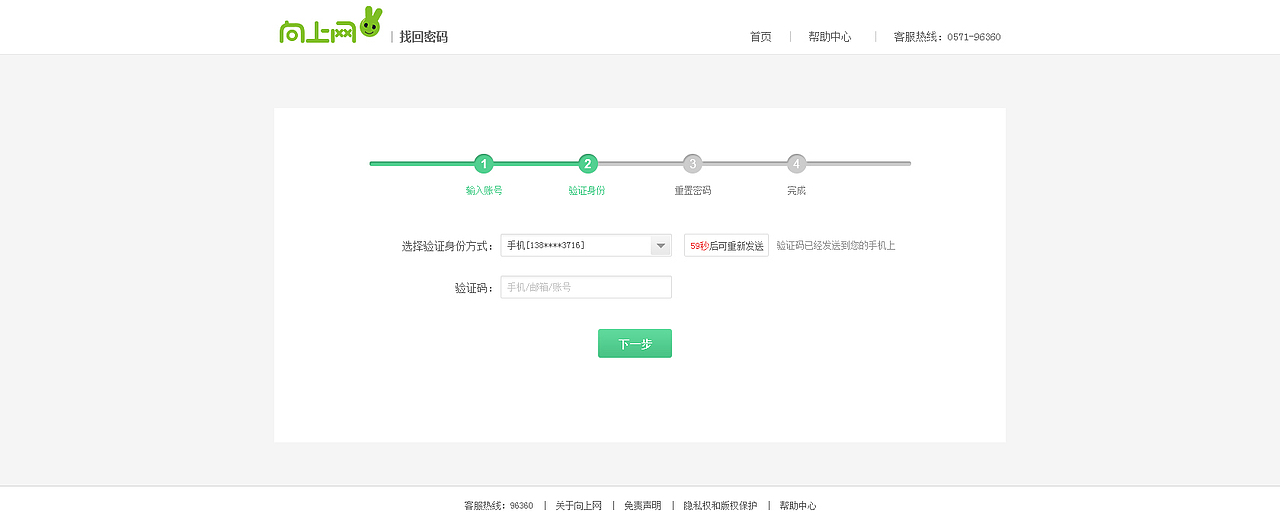Click footer 客服热线: 96360 text
The height and width of the screenshot is (523, 1280).
tap(498, 506)
